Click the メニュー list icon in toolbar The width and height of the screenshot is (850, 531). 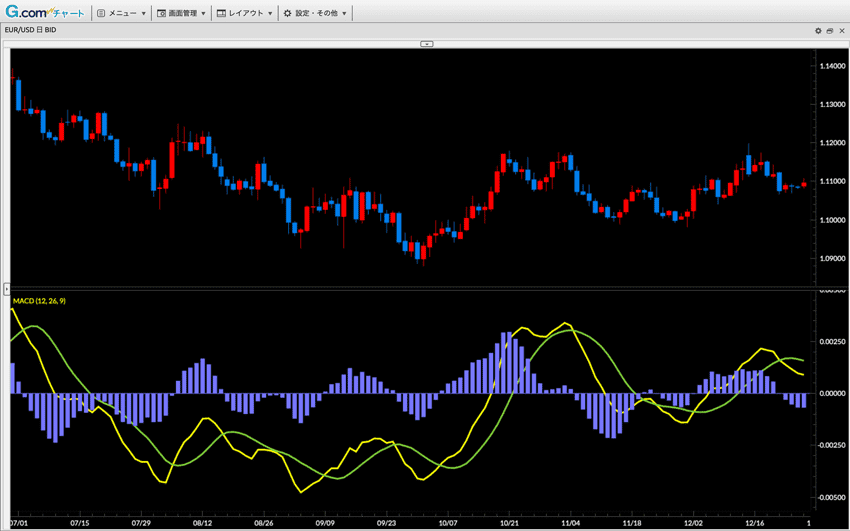(102, 14)
